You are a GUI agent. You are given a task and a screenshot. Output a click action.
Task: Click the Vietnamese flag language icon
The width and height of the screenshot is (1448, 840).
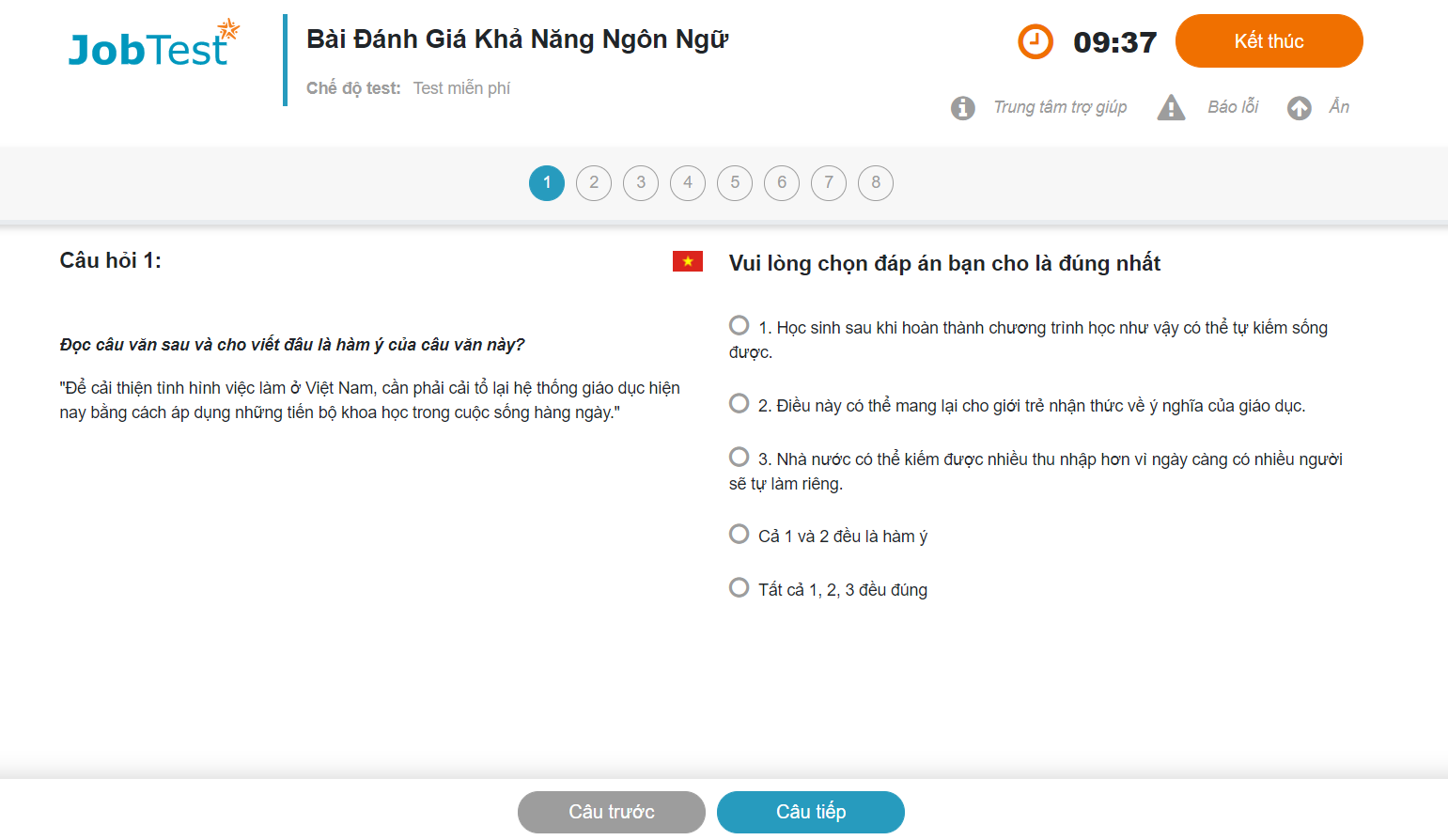(x=687, y=261)
